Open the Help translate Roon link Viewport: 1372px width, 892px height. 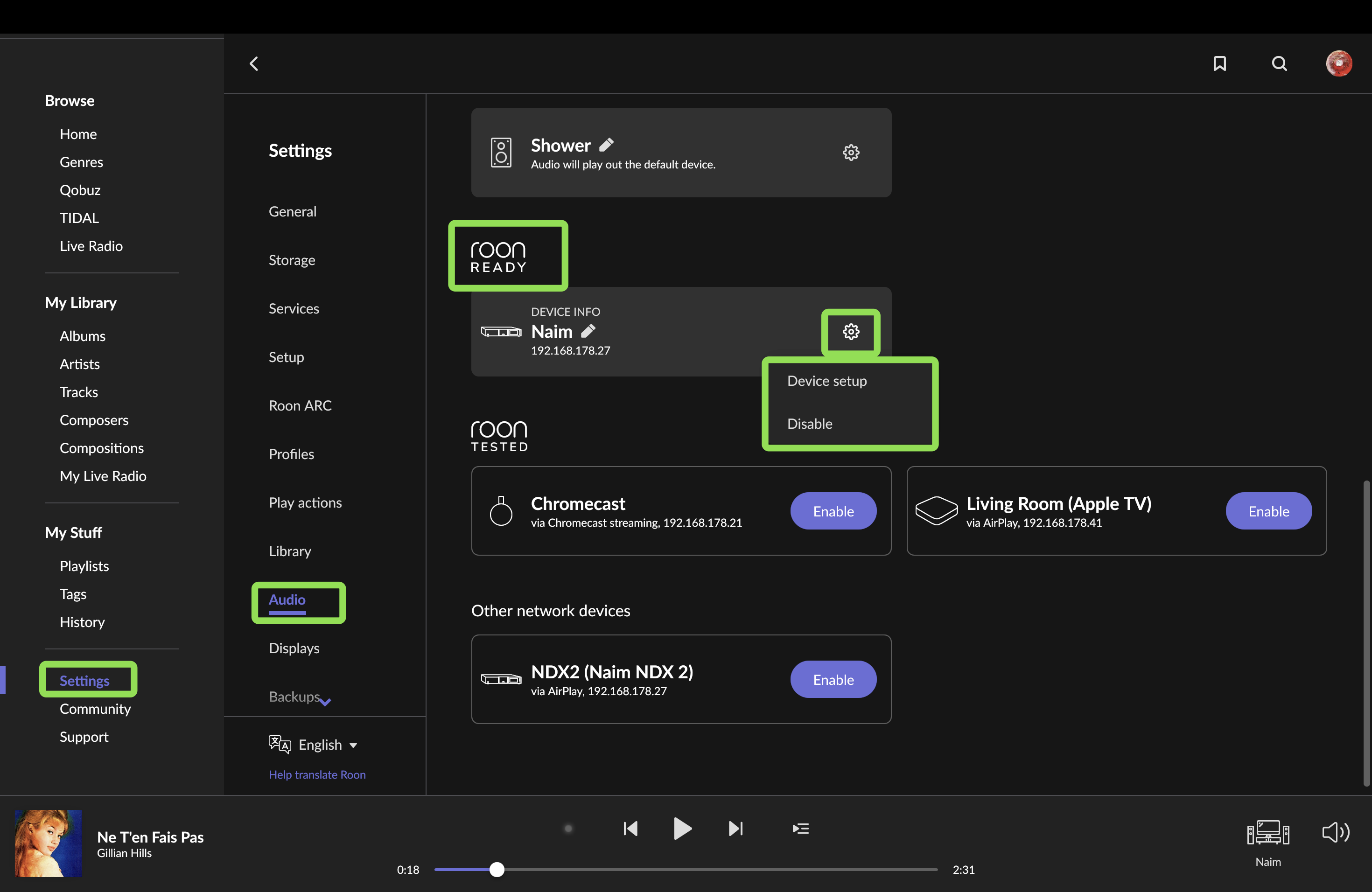317,774
